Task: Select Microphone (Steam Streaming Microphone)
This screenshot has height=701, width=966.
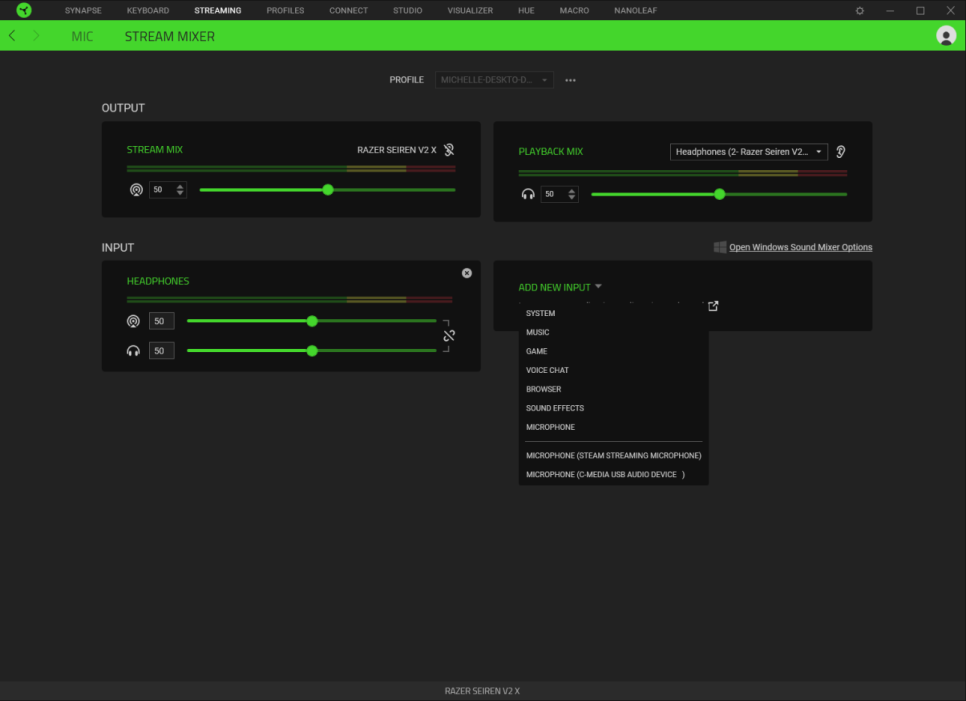Action: (x=613, y=456)
